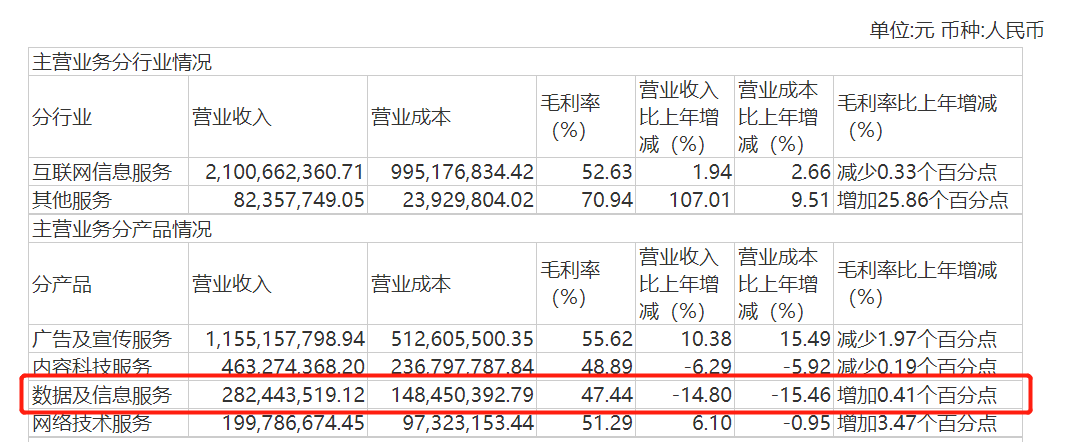1074x442 pixels.
Task: Click gross margin value '51.29'
Action: (x=605, y=424)
